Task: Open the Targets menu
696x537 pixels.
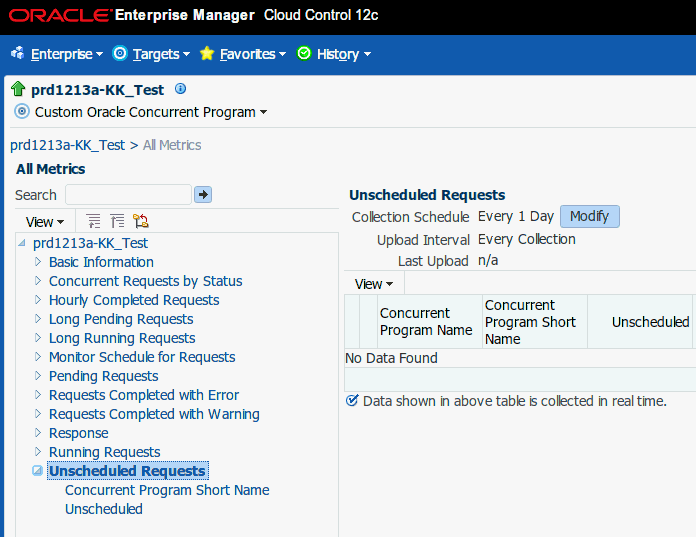Action: point(161,54)
